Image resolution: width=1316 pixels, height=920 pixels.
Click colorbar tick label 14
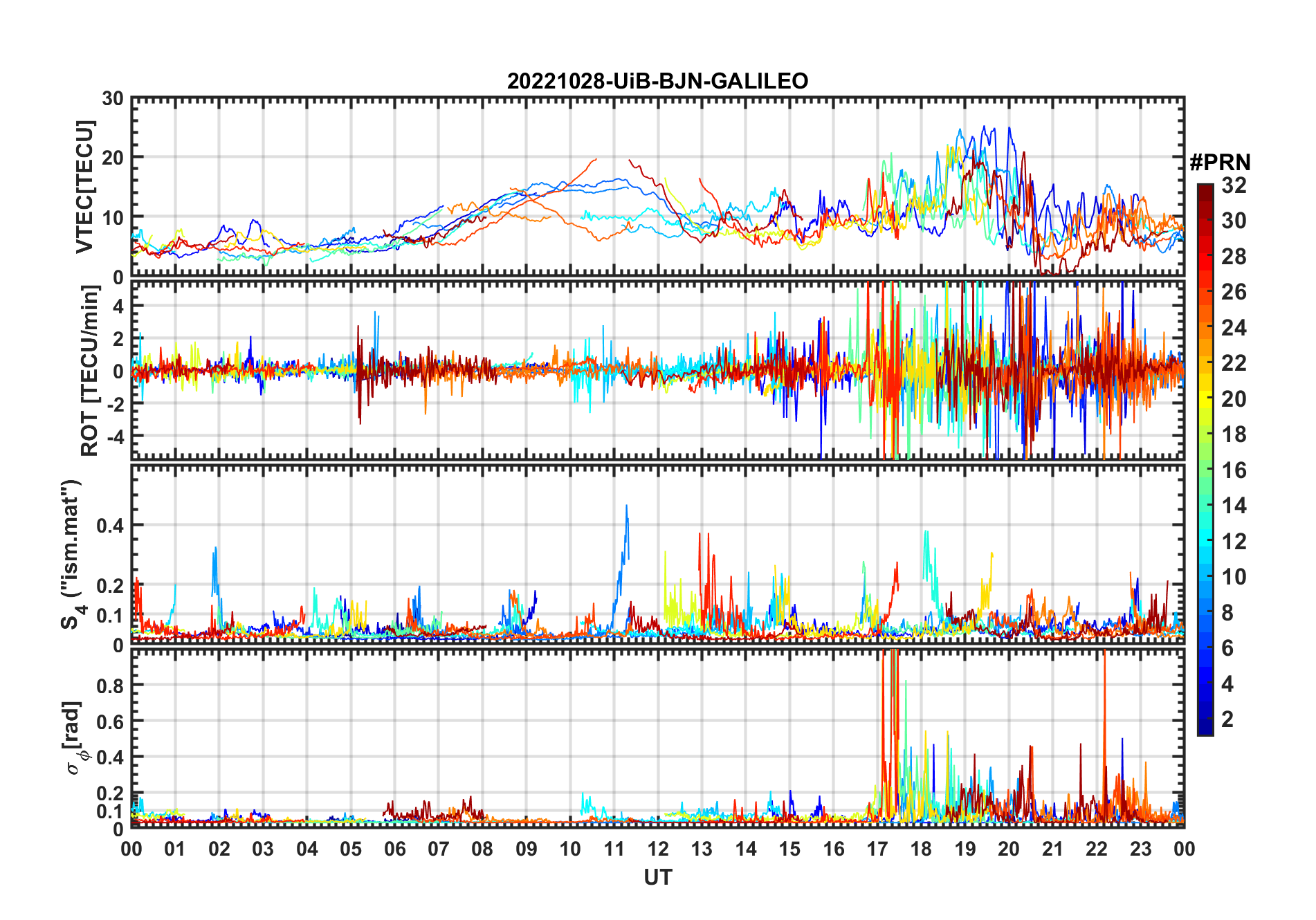pos(1234,506)
